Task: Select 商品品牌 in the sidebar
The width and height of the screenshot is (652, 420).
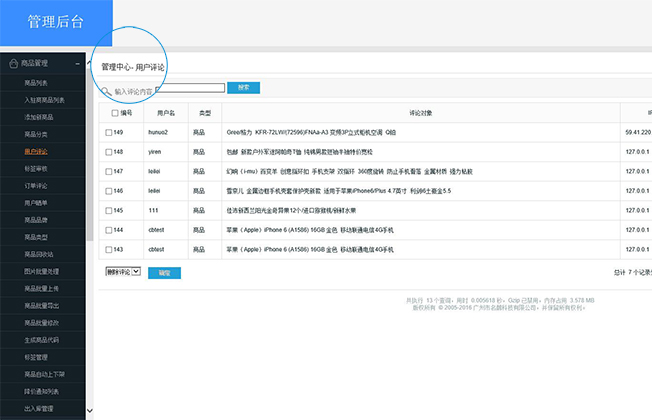Action: click(37, 219)
